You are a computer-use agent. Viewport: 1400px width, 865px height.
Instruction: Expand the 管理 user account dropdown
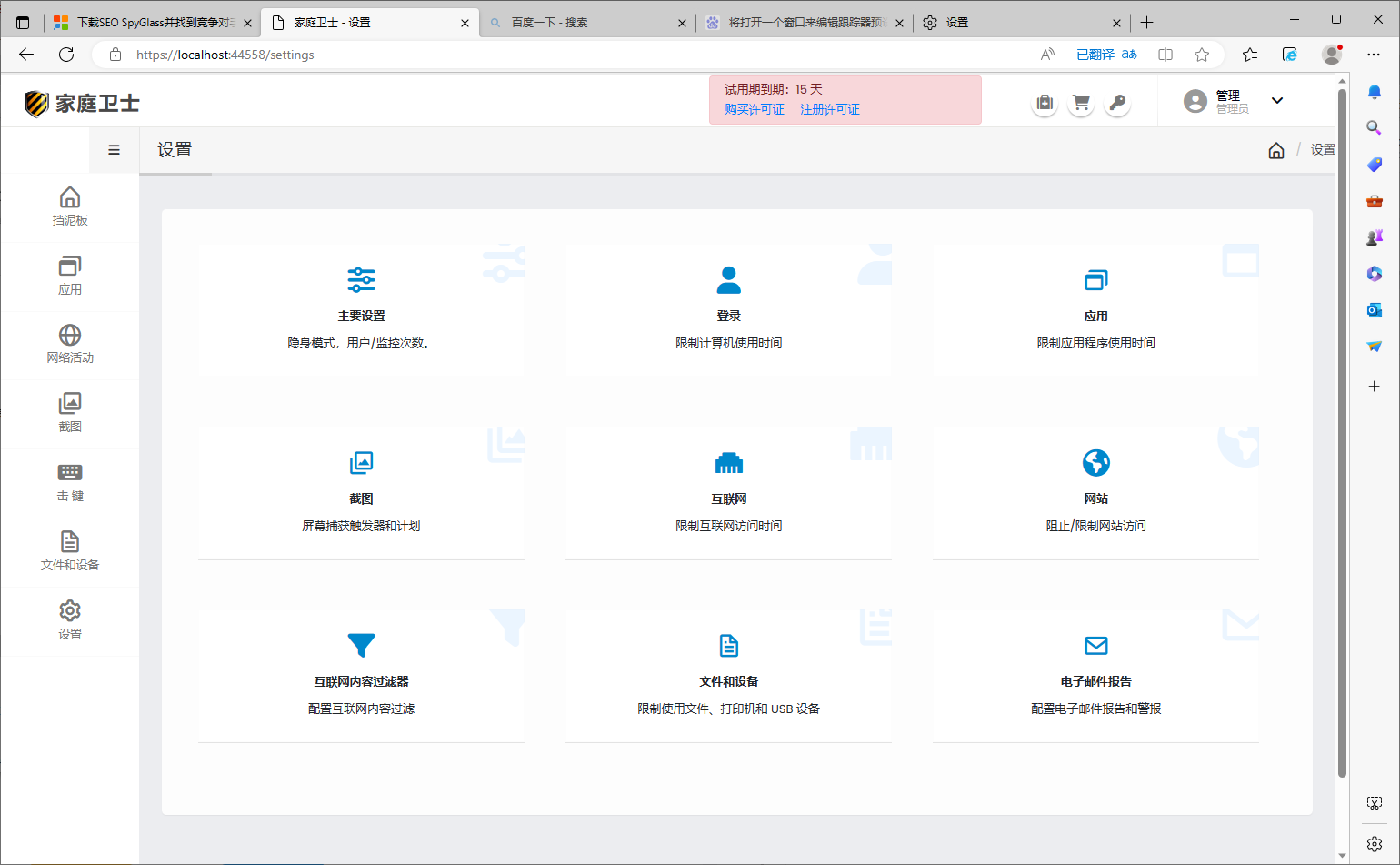[x=1277, y=101]
